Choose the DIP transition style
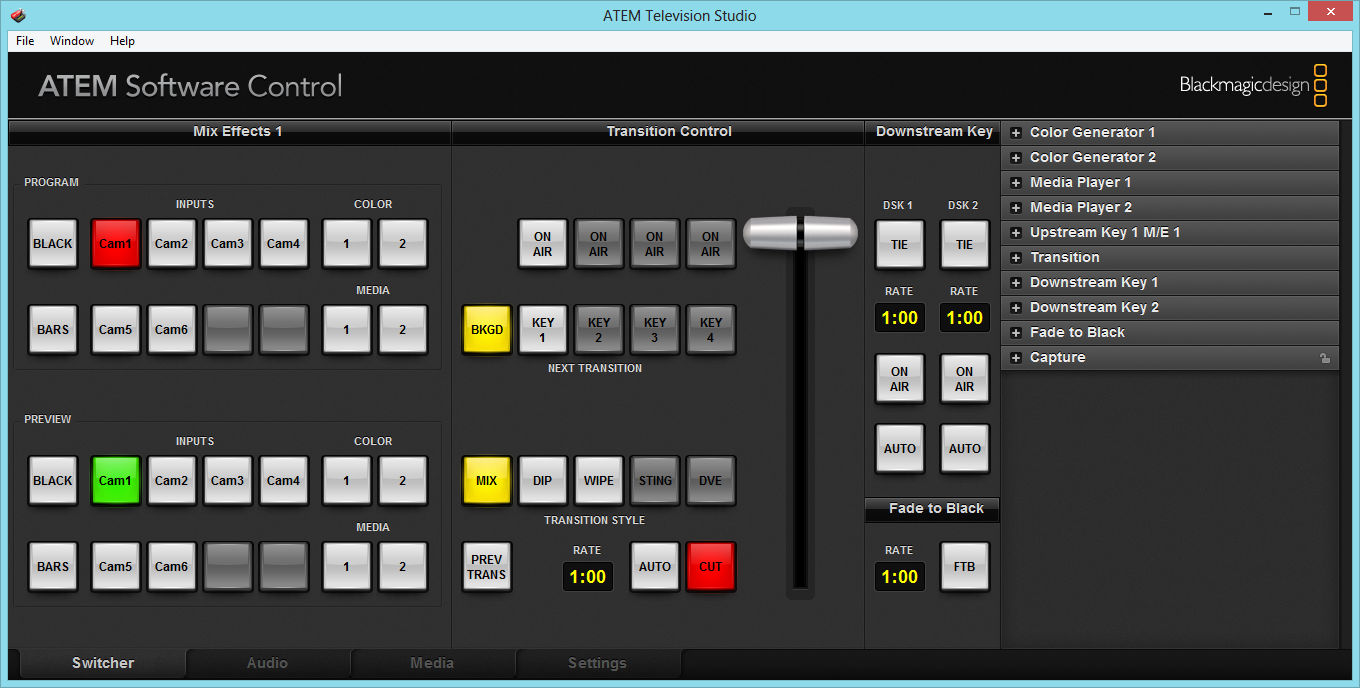Screen dimensions: 1360x688 (542, 480)
